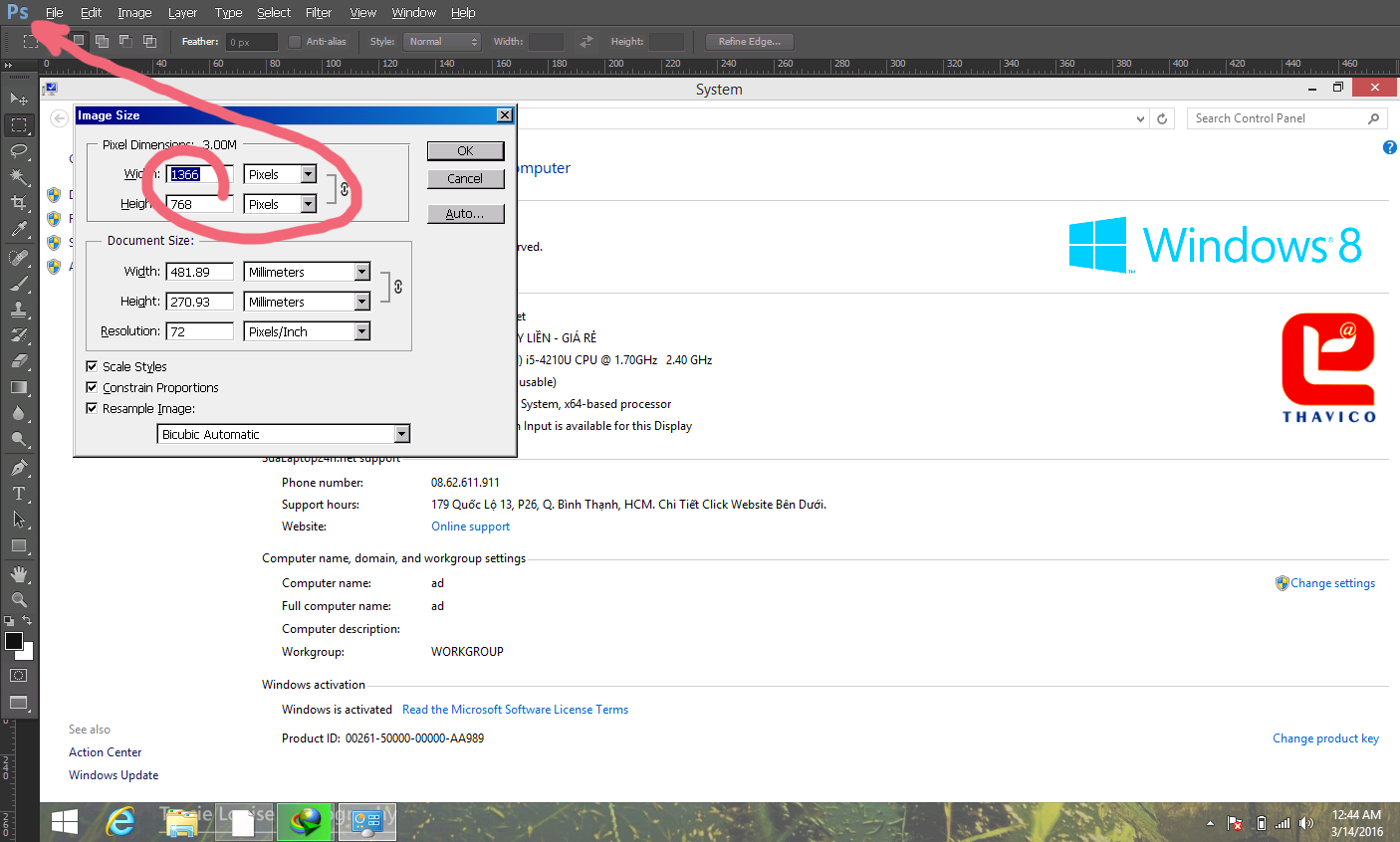1400x842 pixels.
Task: Click Change settings link
Action: click(1332, 583)
